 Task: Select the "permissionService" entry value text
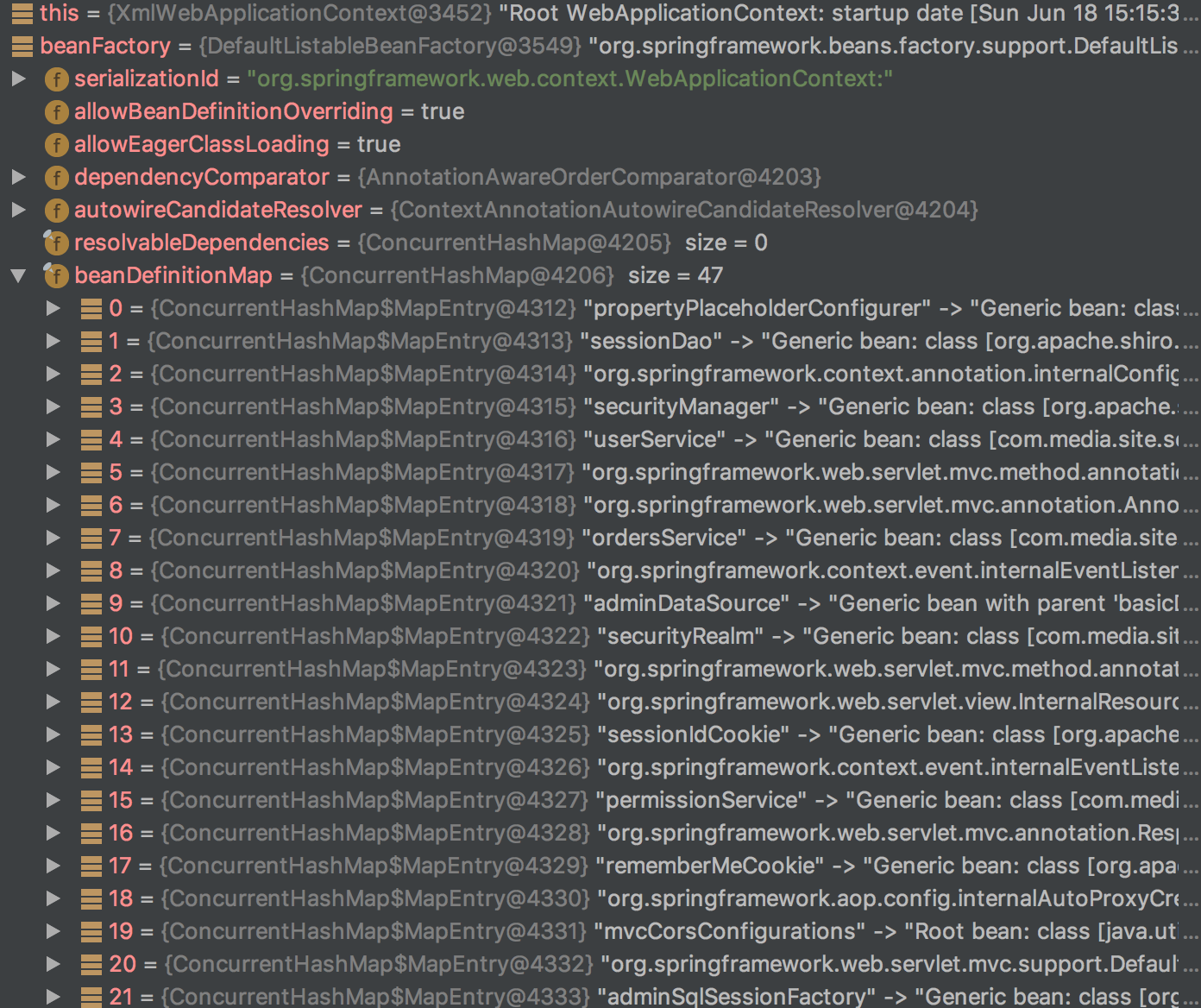[896, 800]
